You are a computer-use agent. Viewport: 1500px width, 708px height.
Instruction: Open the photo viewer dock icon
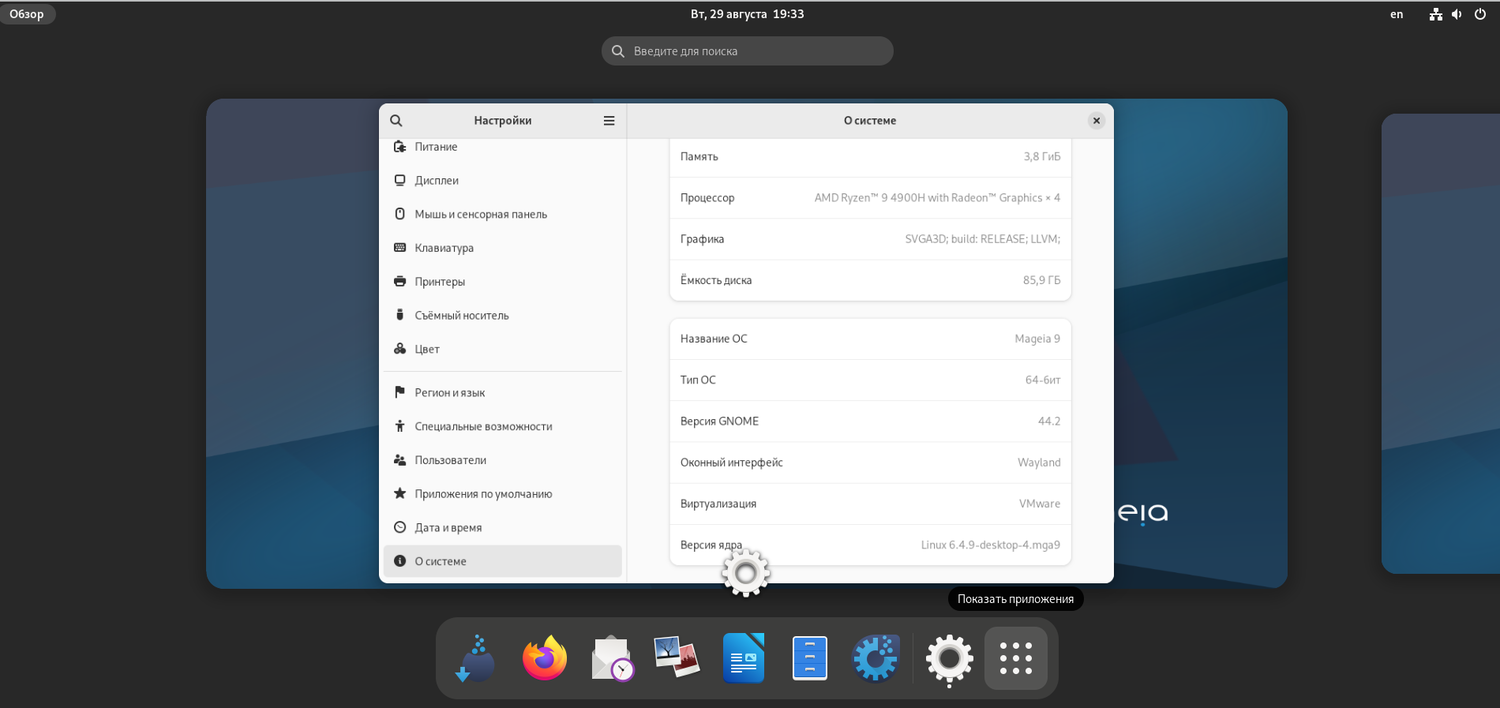(x=677, y=658)
